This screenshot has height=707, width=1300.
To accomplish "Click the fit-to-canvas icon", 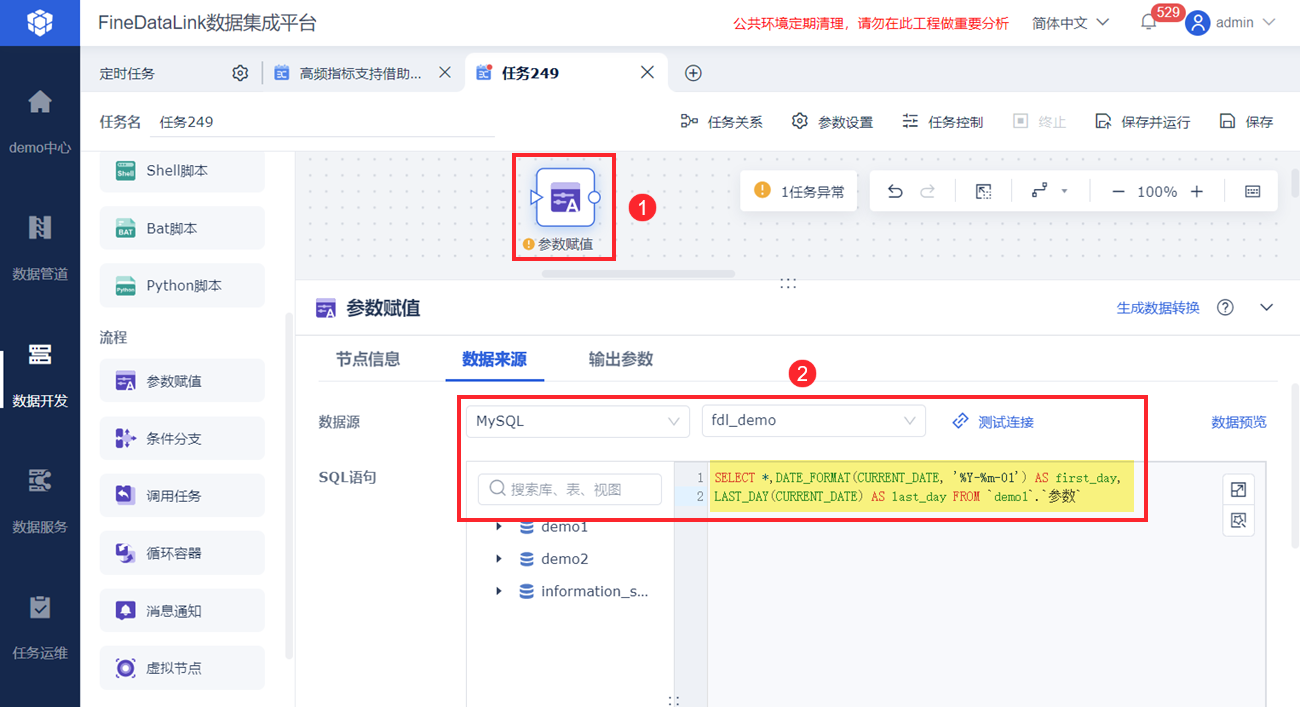I will 983,191.
